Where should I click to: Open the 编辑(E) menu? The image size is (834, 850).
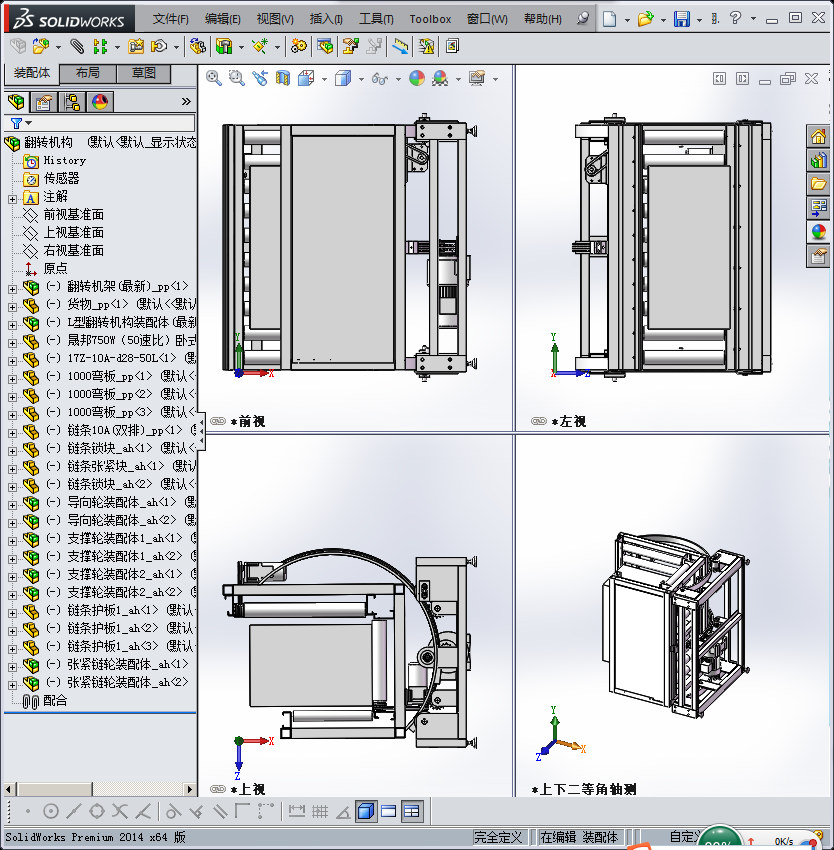tap(223, 19)
